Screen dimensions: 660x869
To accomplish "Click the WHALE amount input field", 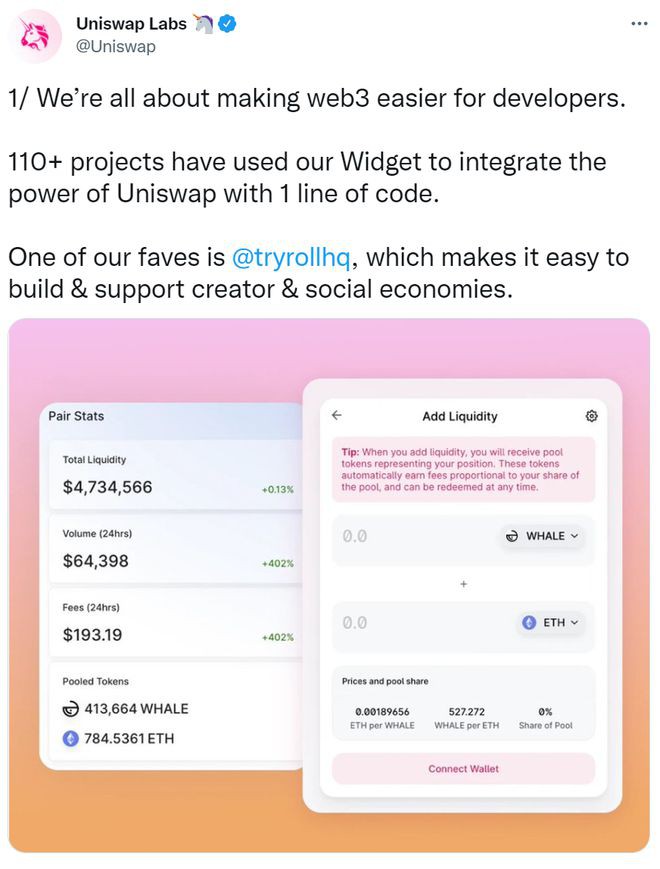I will click(x=410, y=536).
